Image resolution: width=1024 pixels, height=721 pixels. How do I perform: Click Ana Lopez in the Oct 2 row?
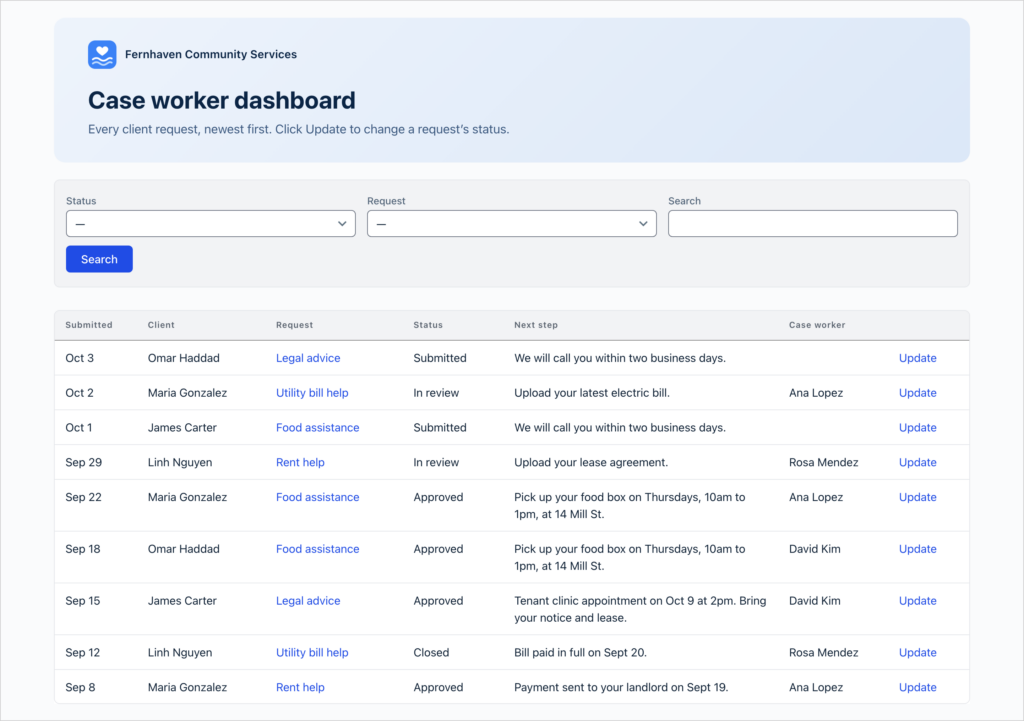pos(816,393)
